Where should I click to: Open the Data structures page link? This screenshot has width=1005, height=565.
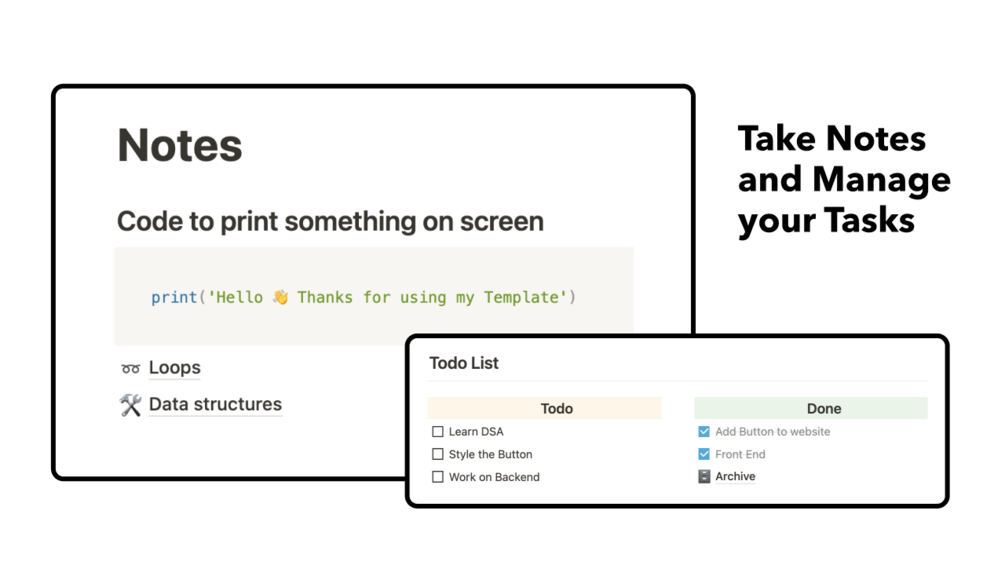tap(215, 404)
